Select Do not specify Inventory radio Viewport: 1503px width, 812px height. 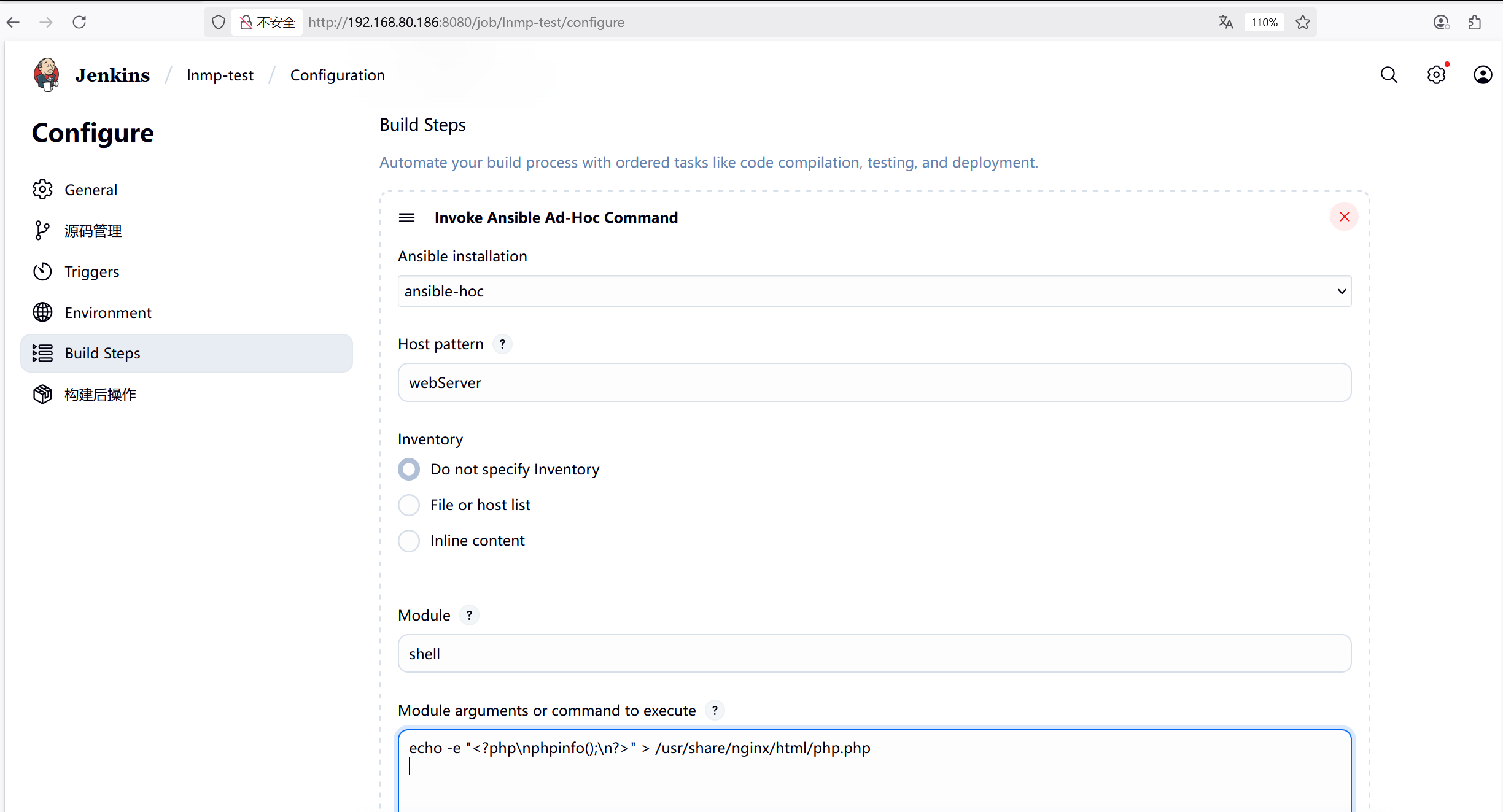409,470
